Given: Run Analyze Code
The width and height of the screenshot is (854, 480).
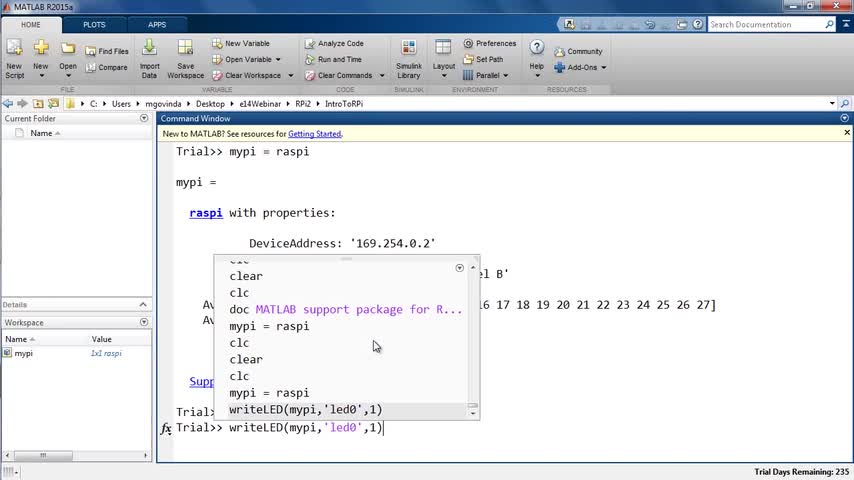Looking at the screenshot, I should click(334, 44).
